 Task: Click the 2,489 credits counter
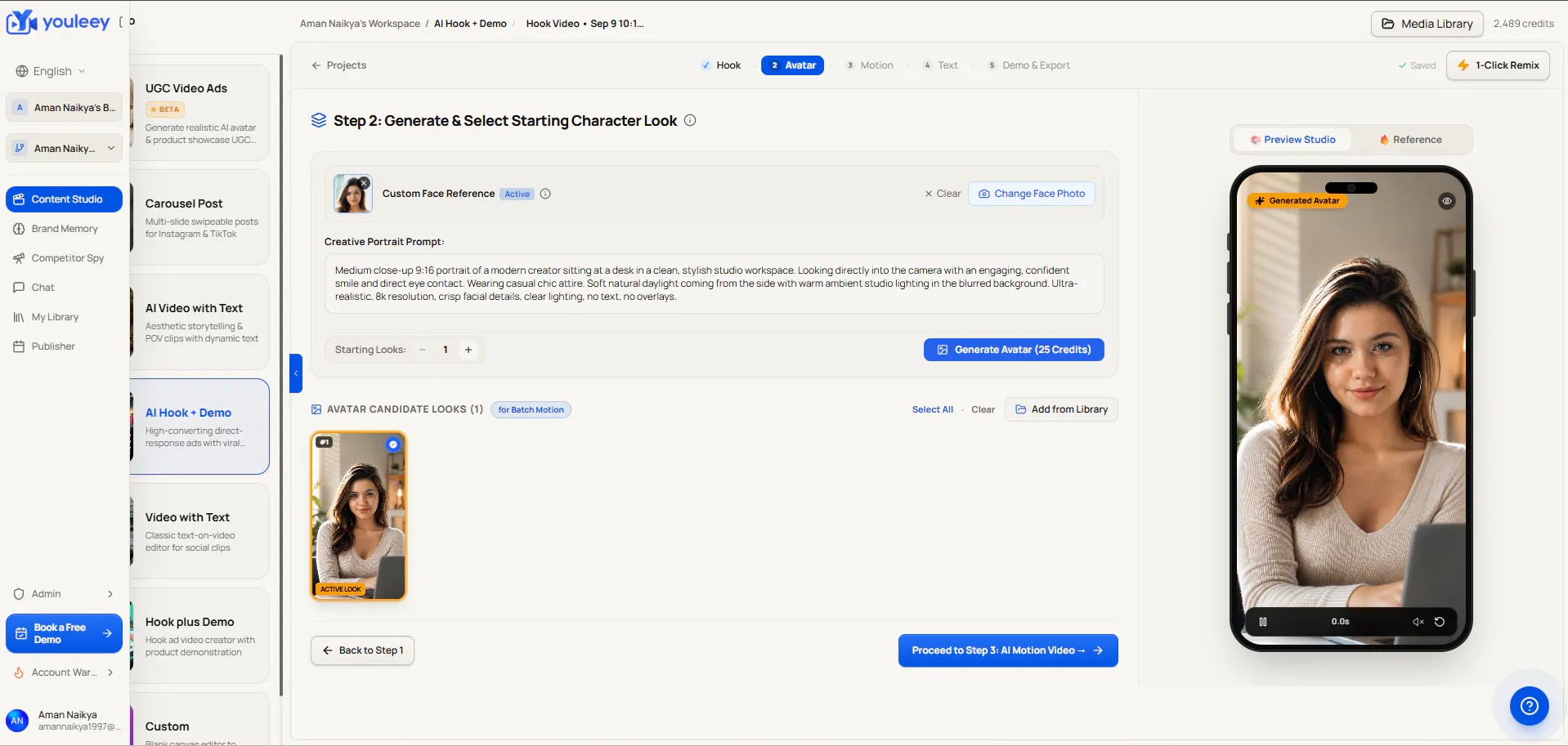pos(1524,24)
